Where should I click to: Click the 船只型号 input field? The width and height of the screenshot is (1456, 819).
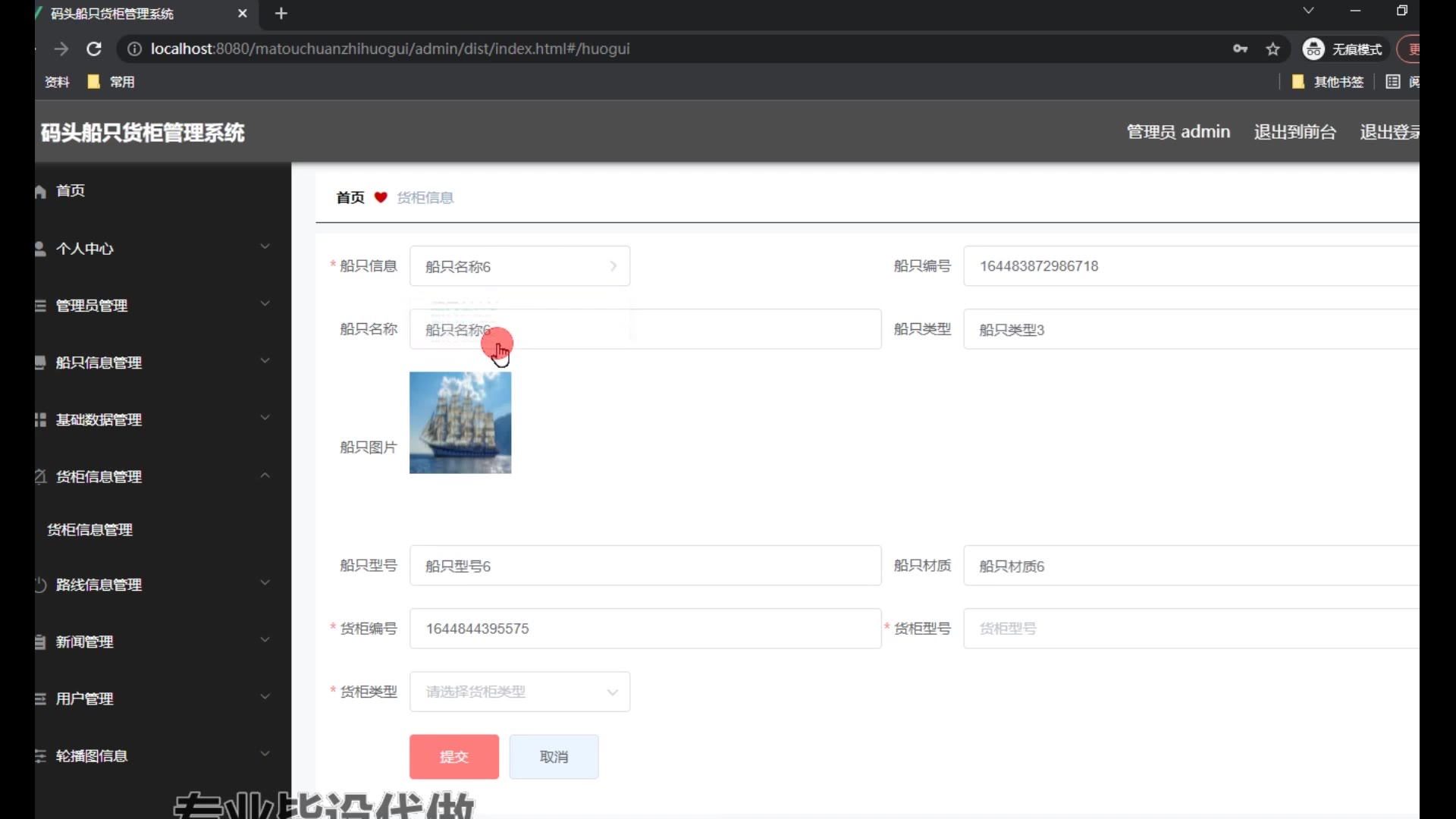tap(645, 566)
